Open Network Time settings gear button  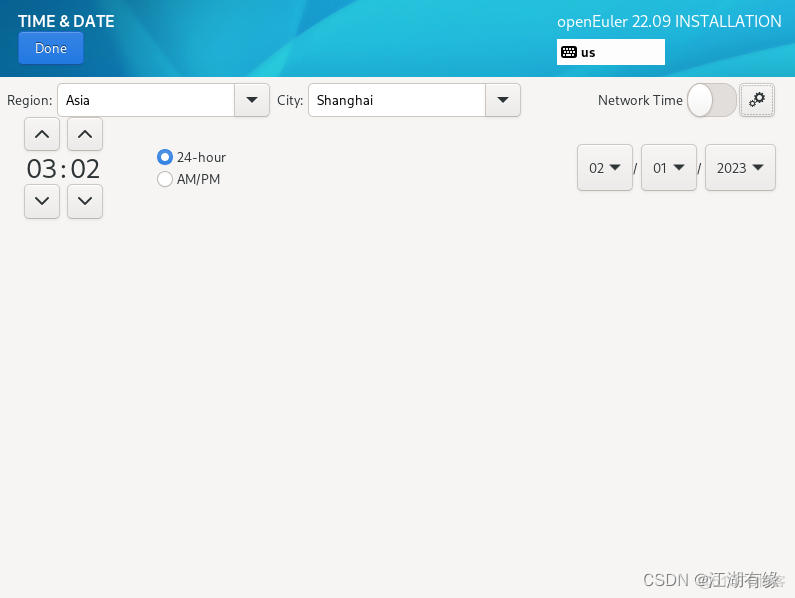click(757, 100)
